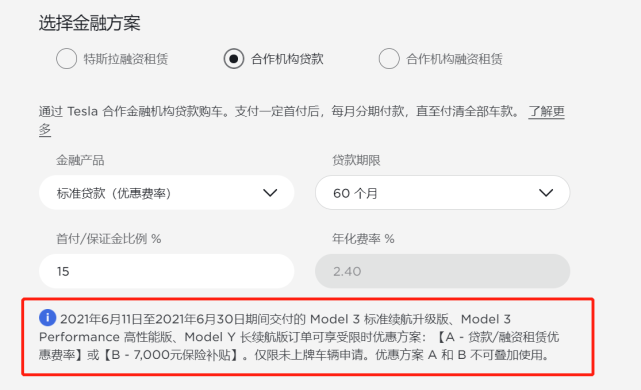Screen dimensions: 641x390
Task: Click the 贷款期限 label
Action: (356, 160)
